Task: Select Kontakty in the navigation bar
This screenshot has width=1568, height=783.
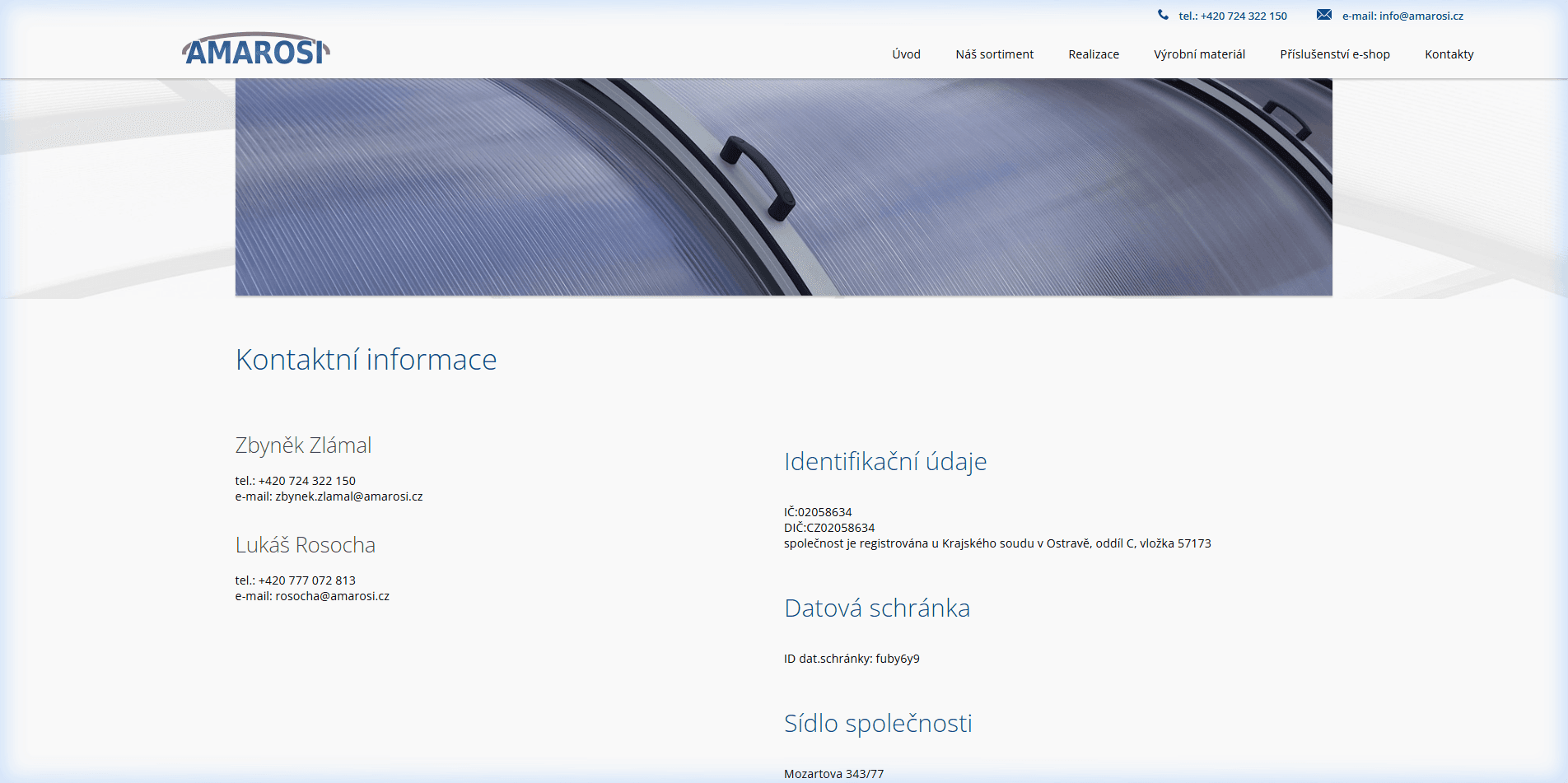Action: (x=1449, y=54)
